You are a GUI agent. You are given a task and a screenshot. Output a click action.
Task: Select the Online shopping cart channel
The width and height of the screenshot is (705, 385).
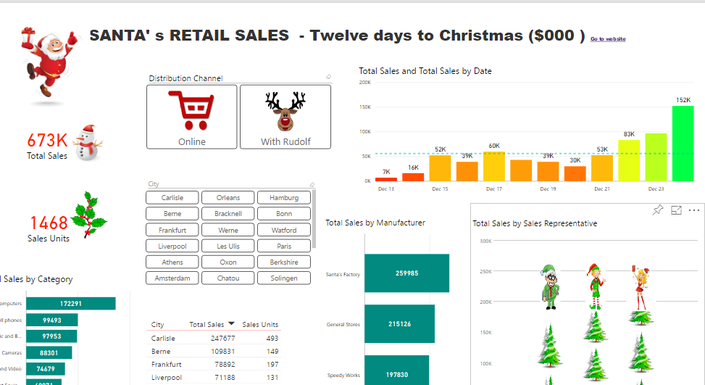(192, 117)
